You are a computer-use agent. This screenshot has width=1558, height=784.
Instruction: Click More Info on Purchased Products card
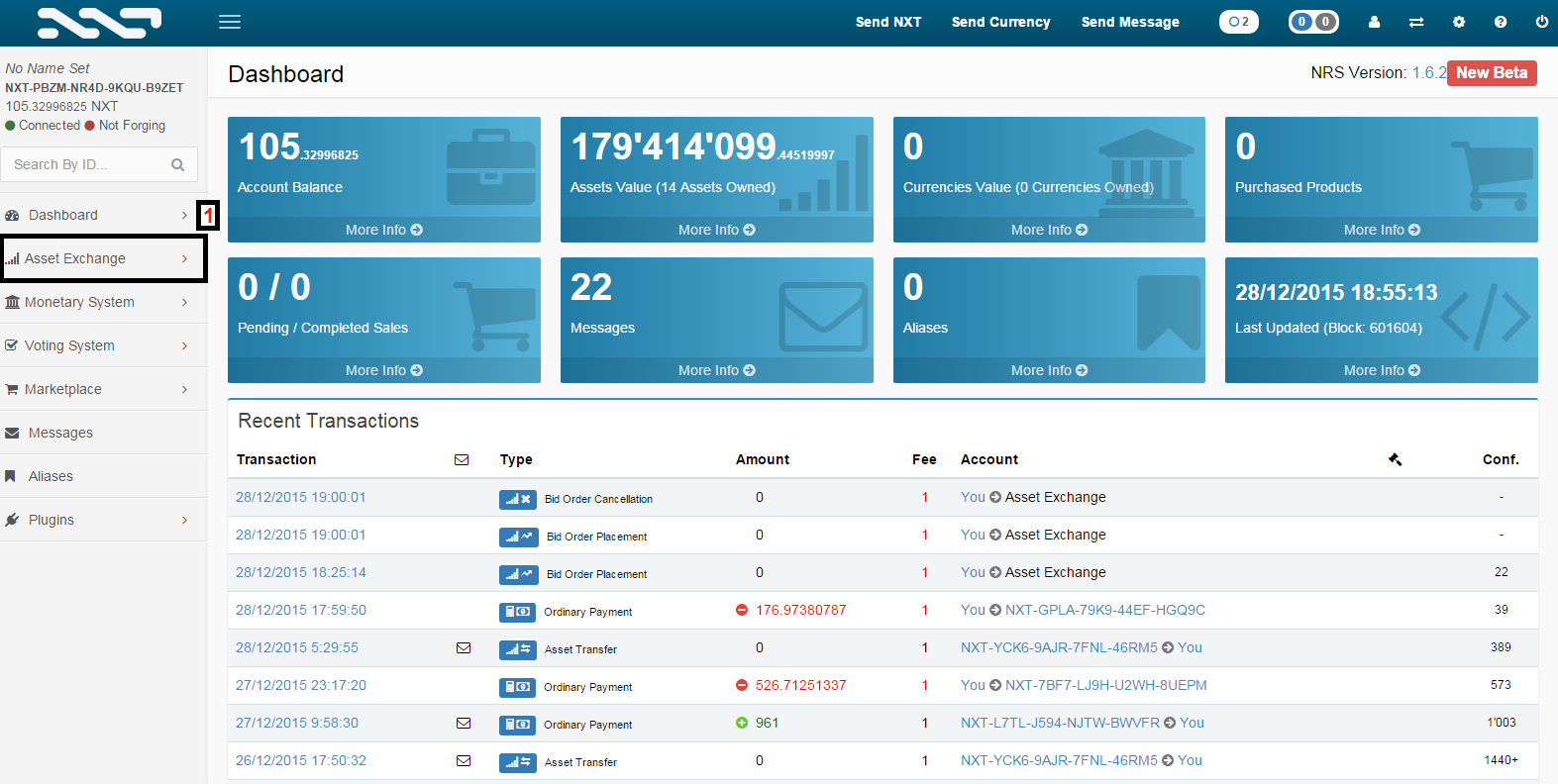pyautogui.click(x=1382, y=230)
